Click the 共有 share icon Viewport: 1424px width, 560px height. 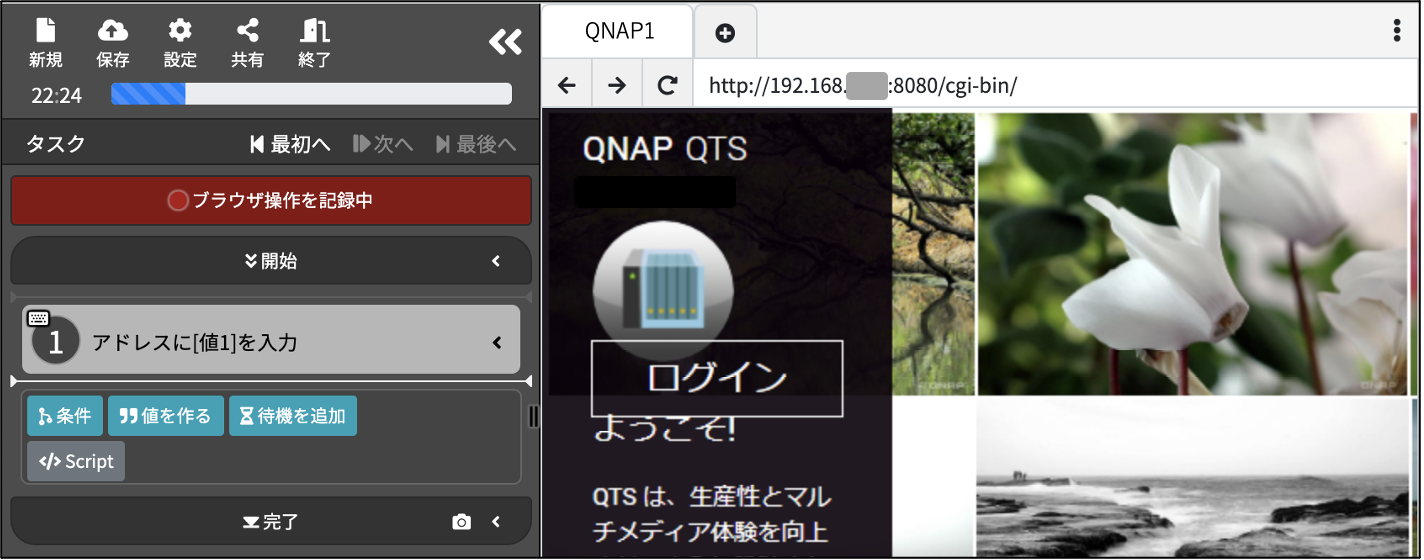(247, 31)
